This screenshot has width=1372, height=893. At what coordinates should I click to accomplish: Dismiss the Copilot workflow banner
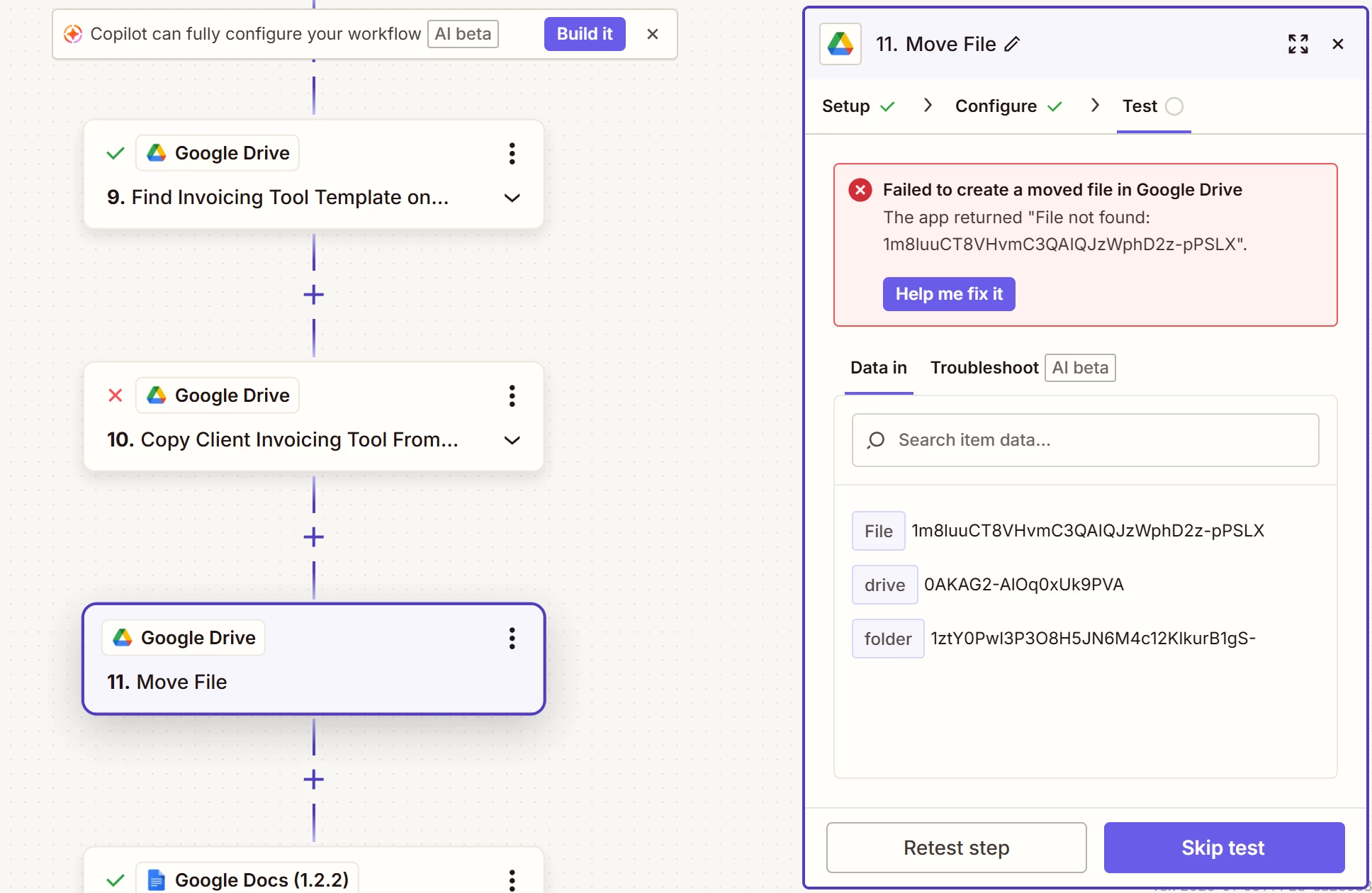click(653, 34)
